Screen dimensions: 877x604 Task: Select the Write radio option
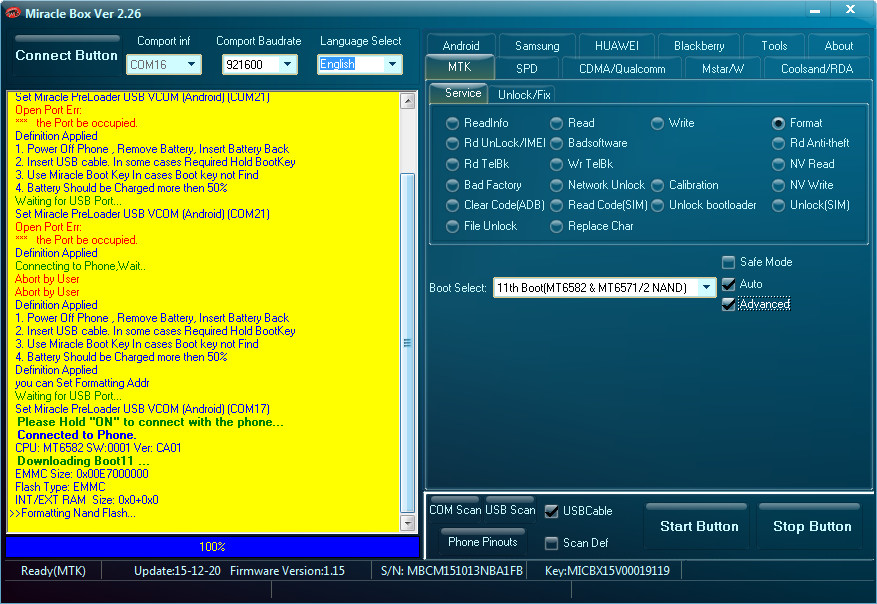pyautogui.click(x=673, y=123)
